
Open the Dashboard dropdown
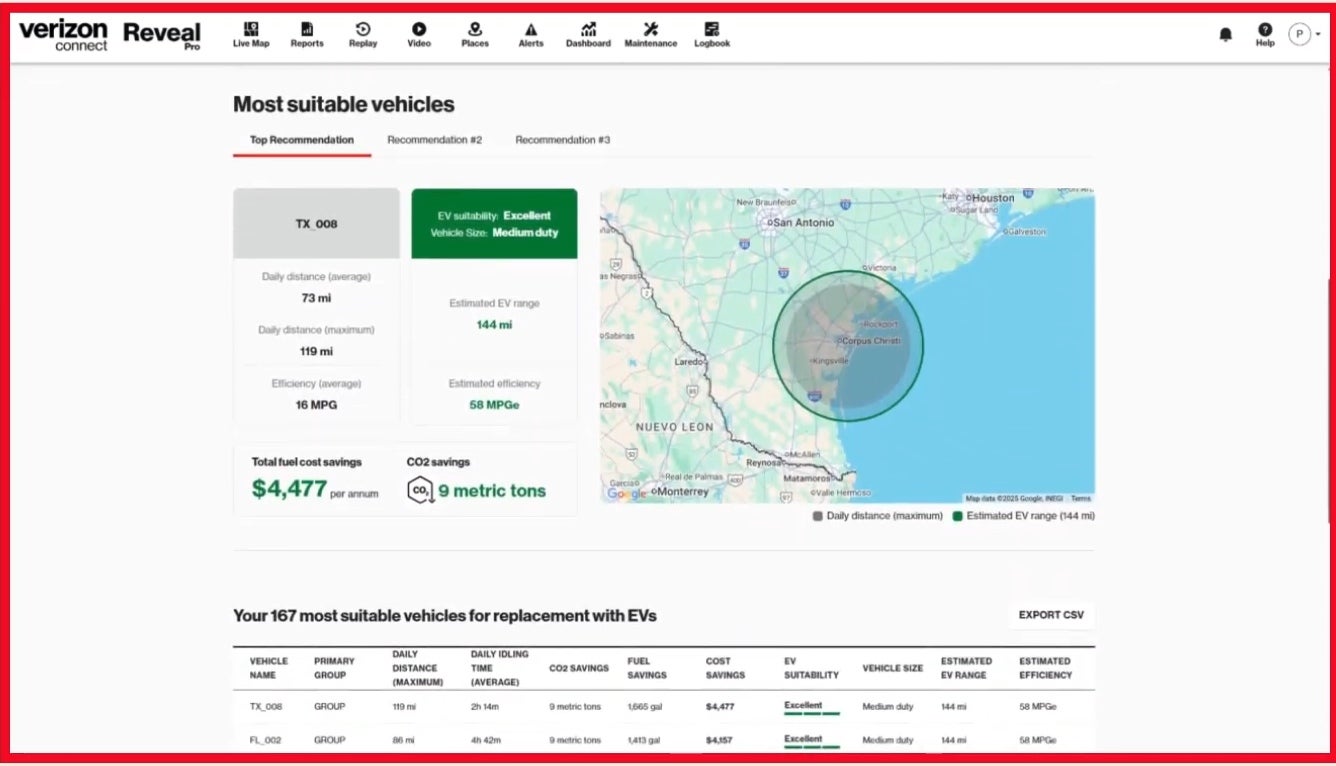click(588, 34)
